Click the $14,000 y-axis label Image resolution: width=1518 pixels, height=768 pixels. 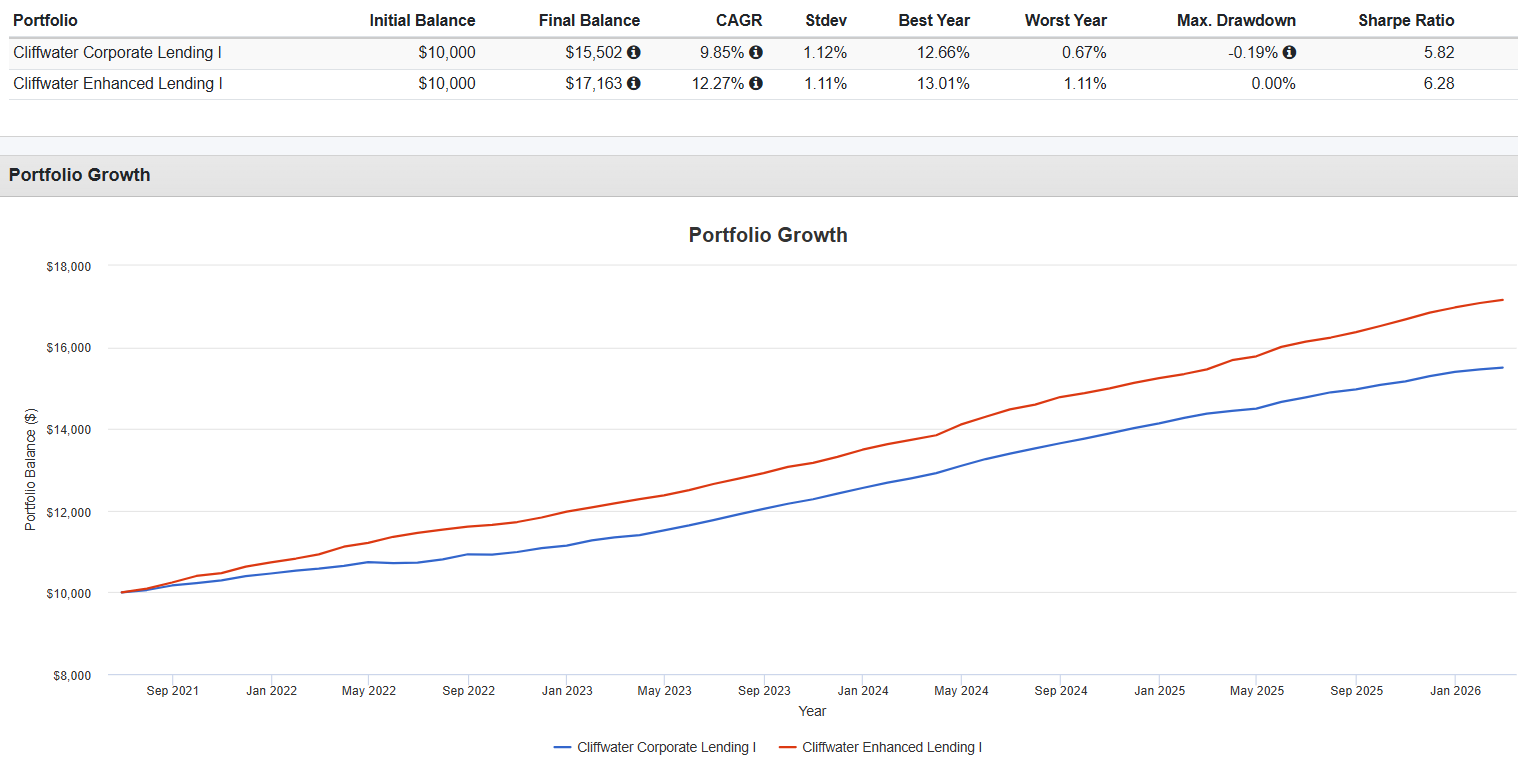tap(69, 430)
